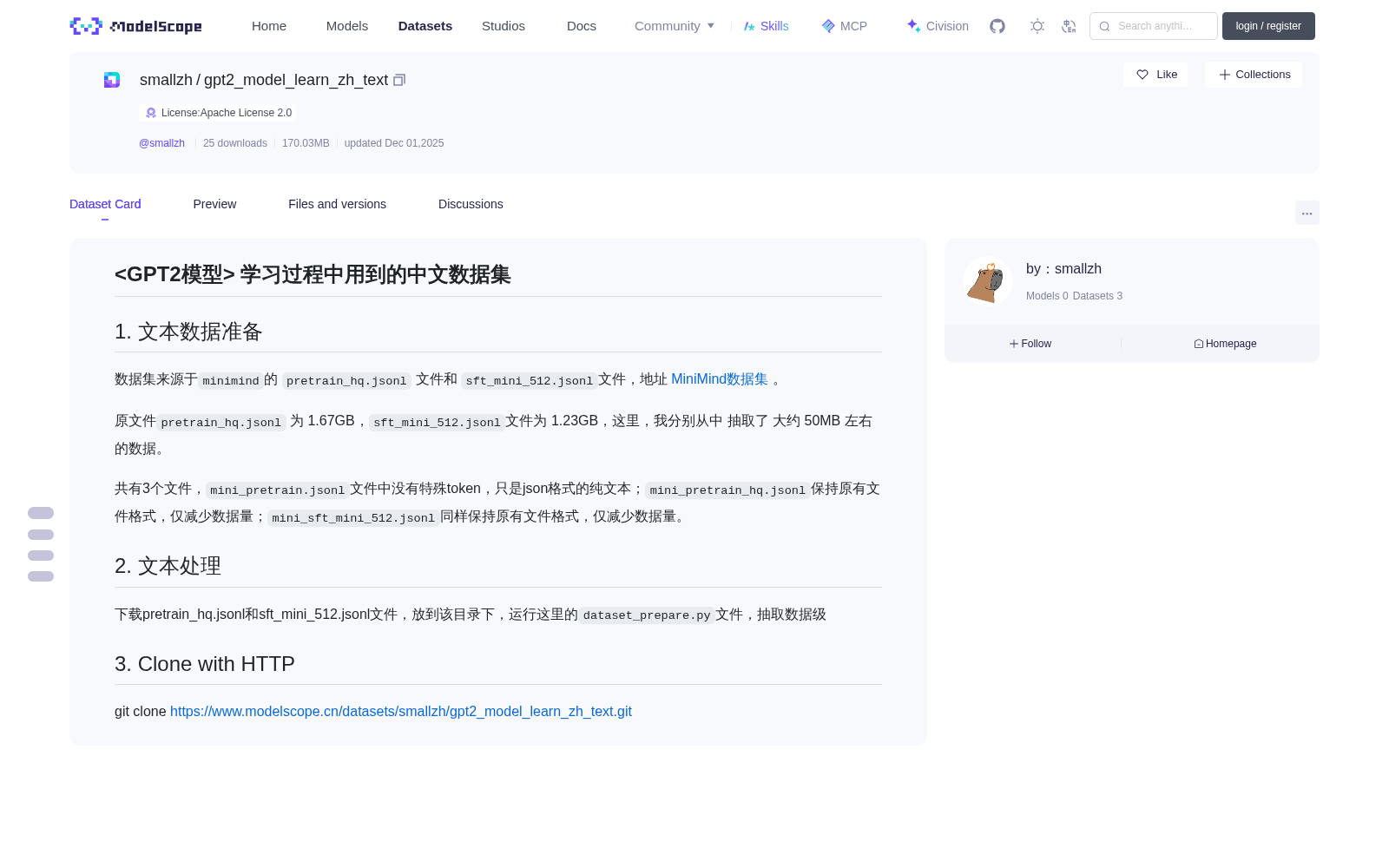Screen dimensions: 1389x868
Task: Open the three-dots more options button
Action: tap(1307, 213)
